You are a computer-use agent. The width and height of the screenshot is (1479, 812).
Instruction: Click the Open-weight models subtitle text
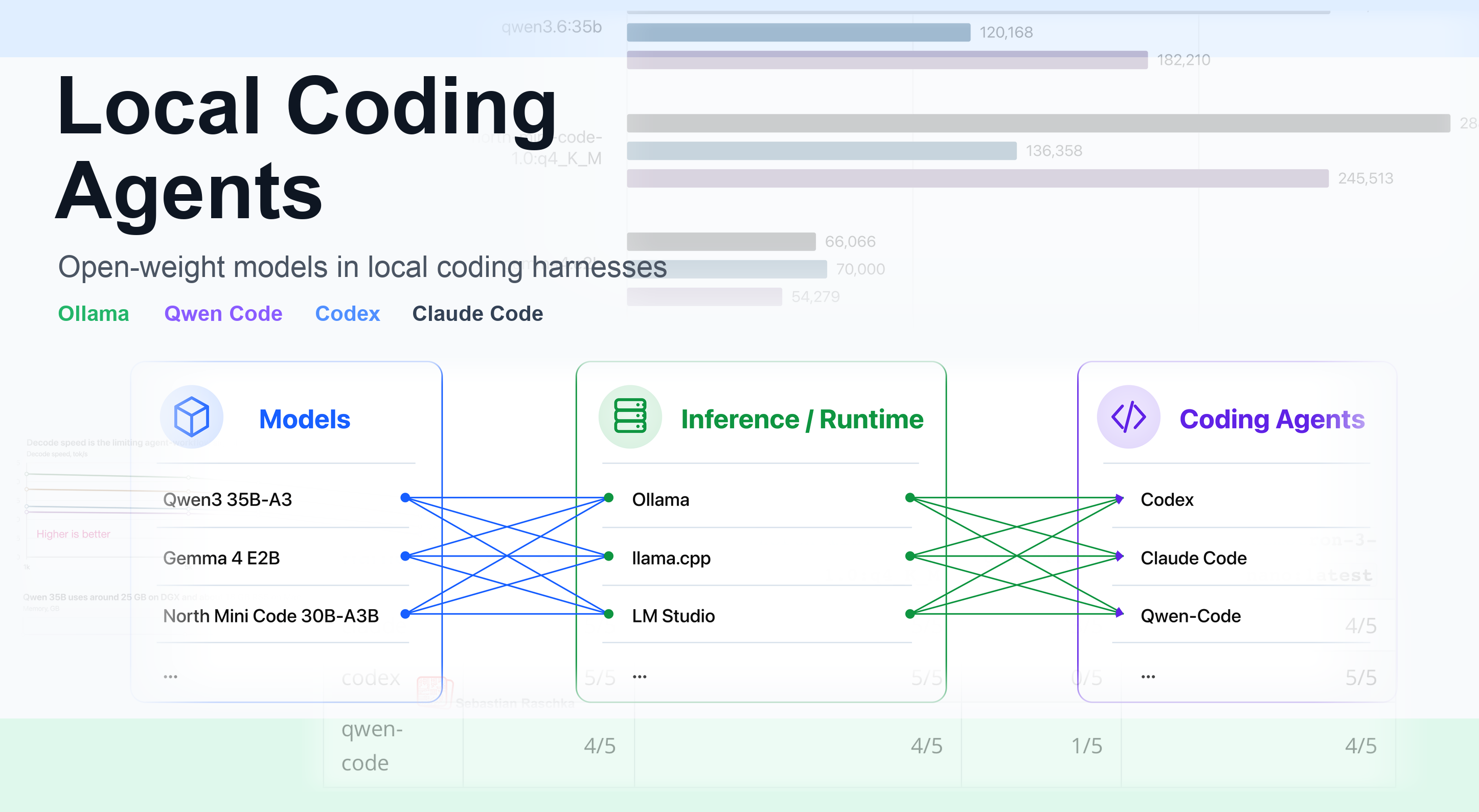[362, 267]
